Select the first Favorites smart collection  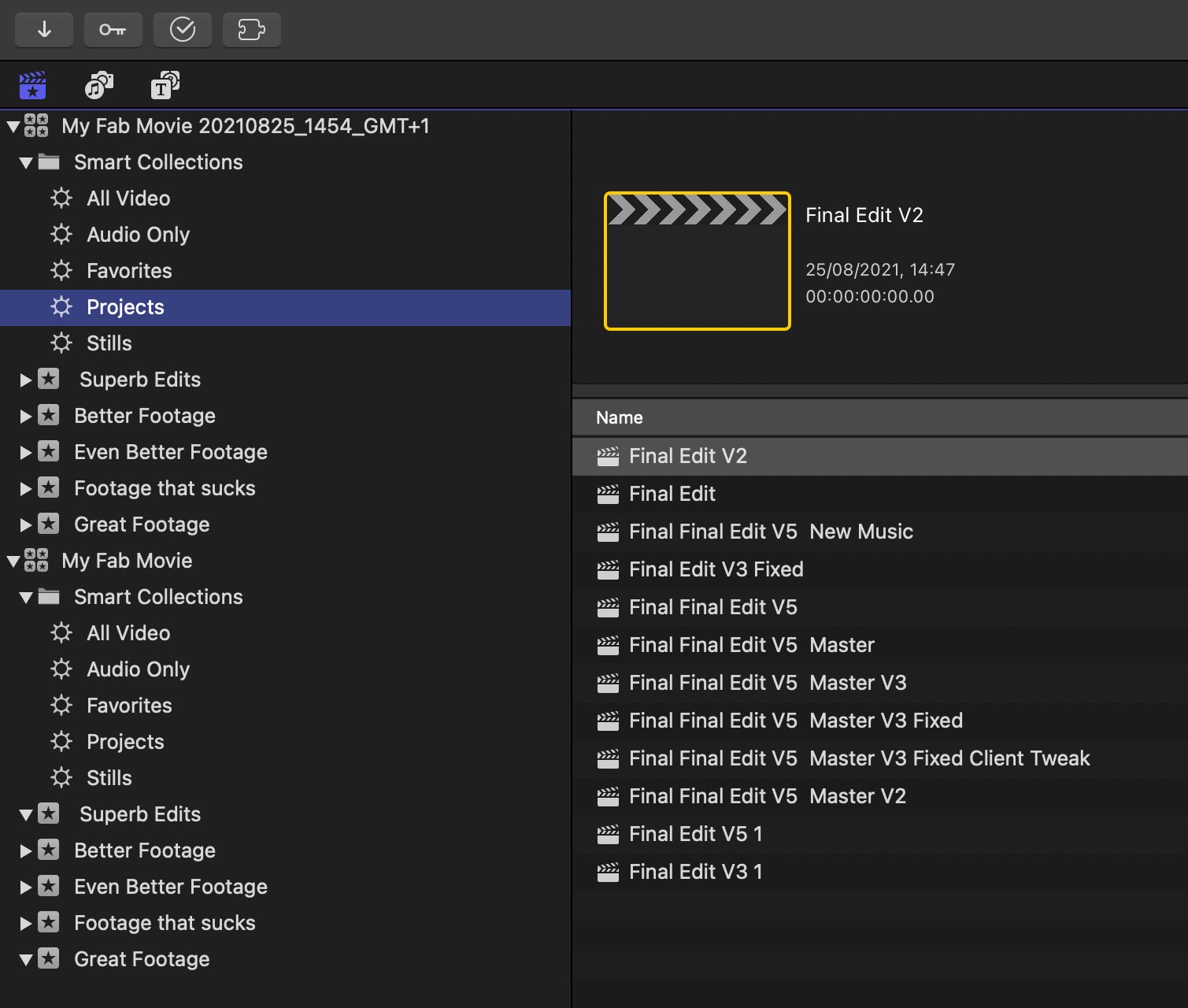pos(285,271)
